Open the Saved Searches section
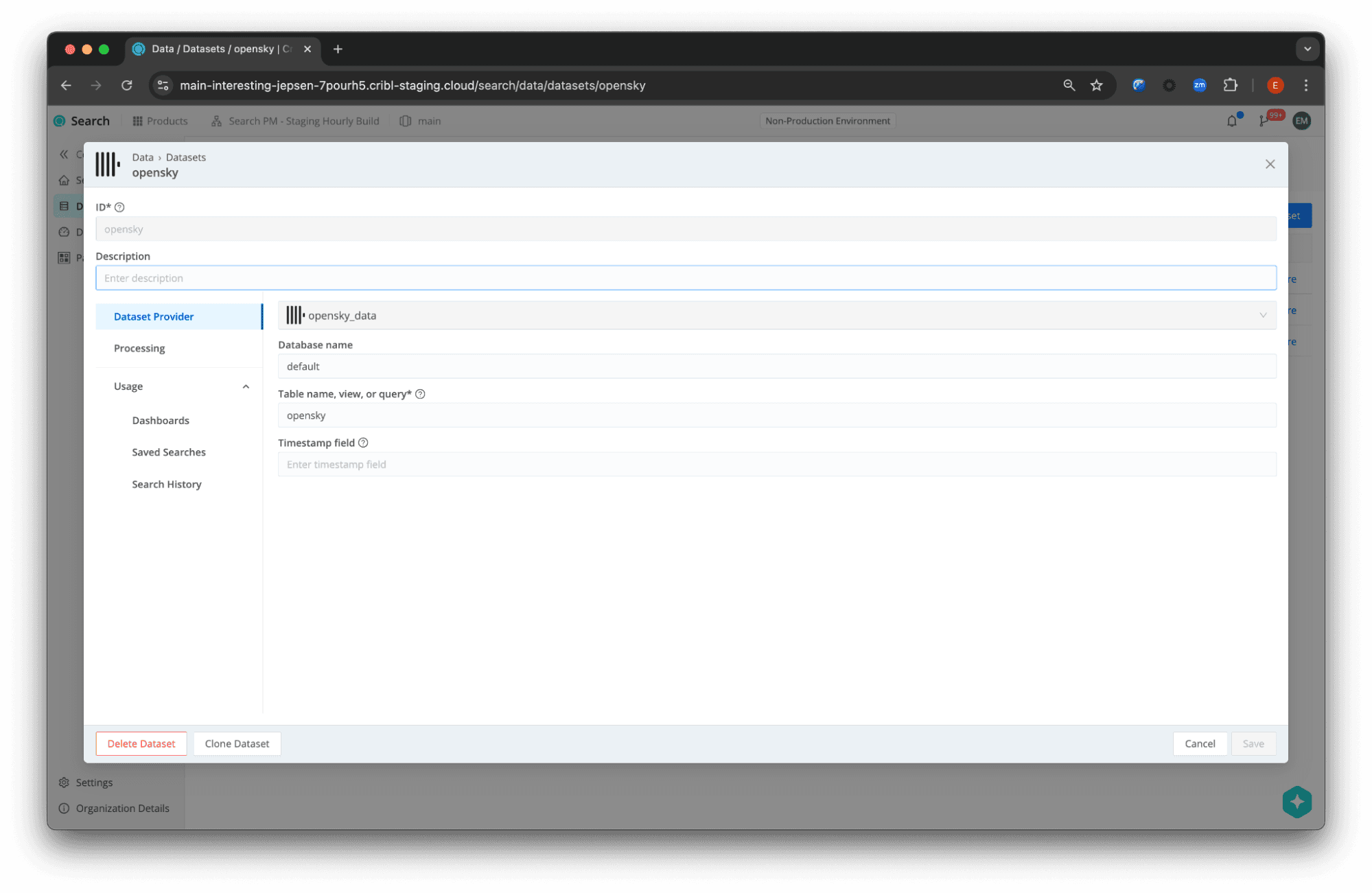Screen dimensions: 1372x893 pyautogui.click(x=169, y=452)
